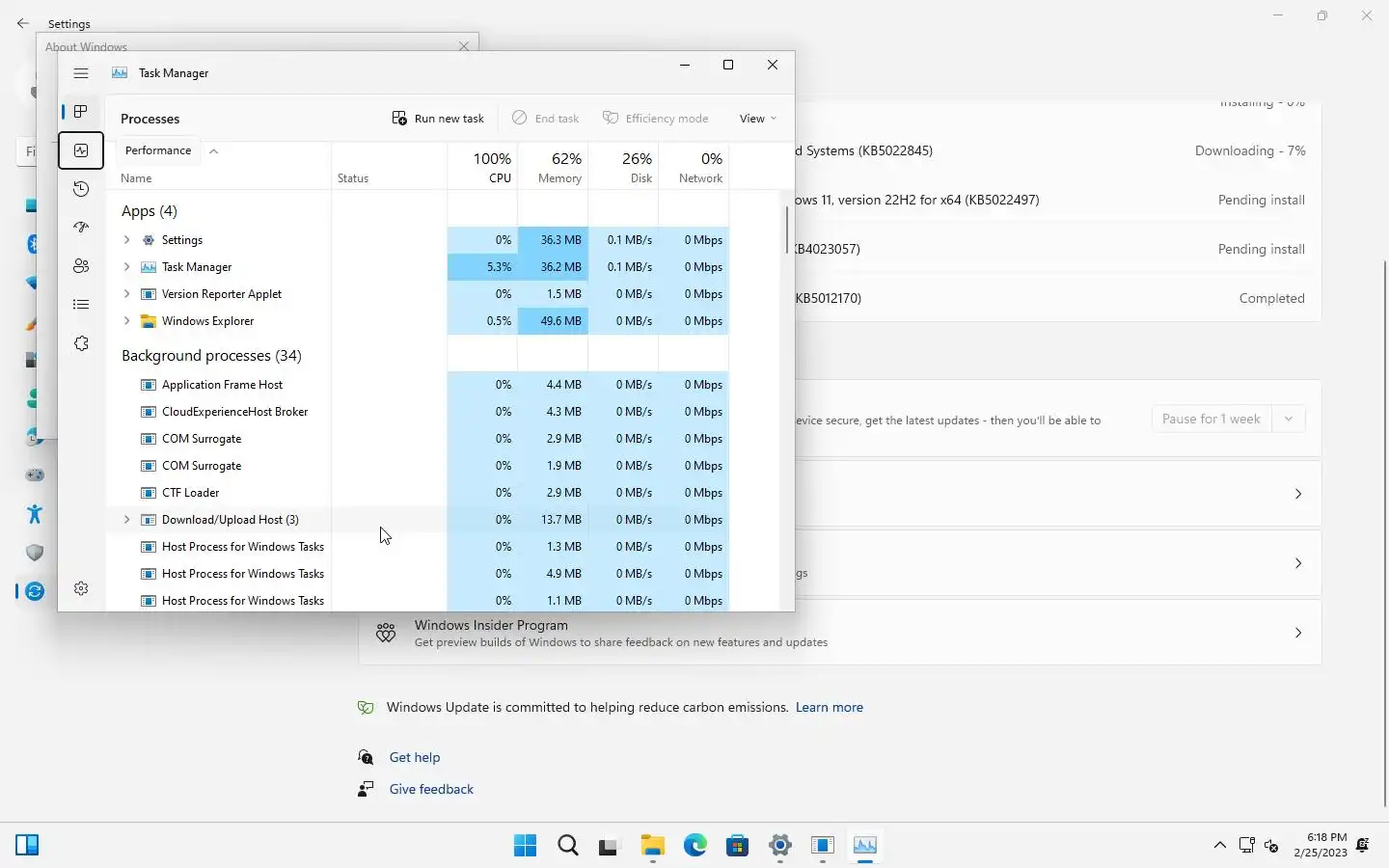Screen dimensions: 1389x868
Task: Open Microsoft Store from taskbar
Action: pyautogui.click(x=738, y=846)
